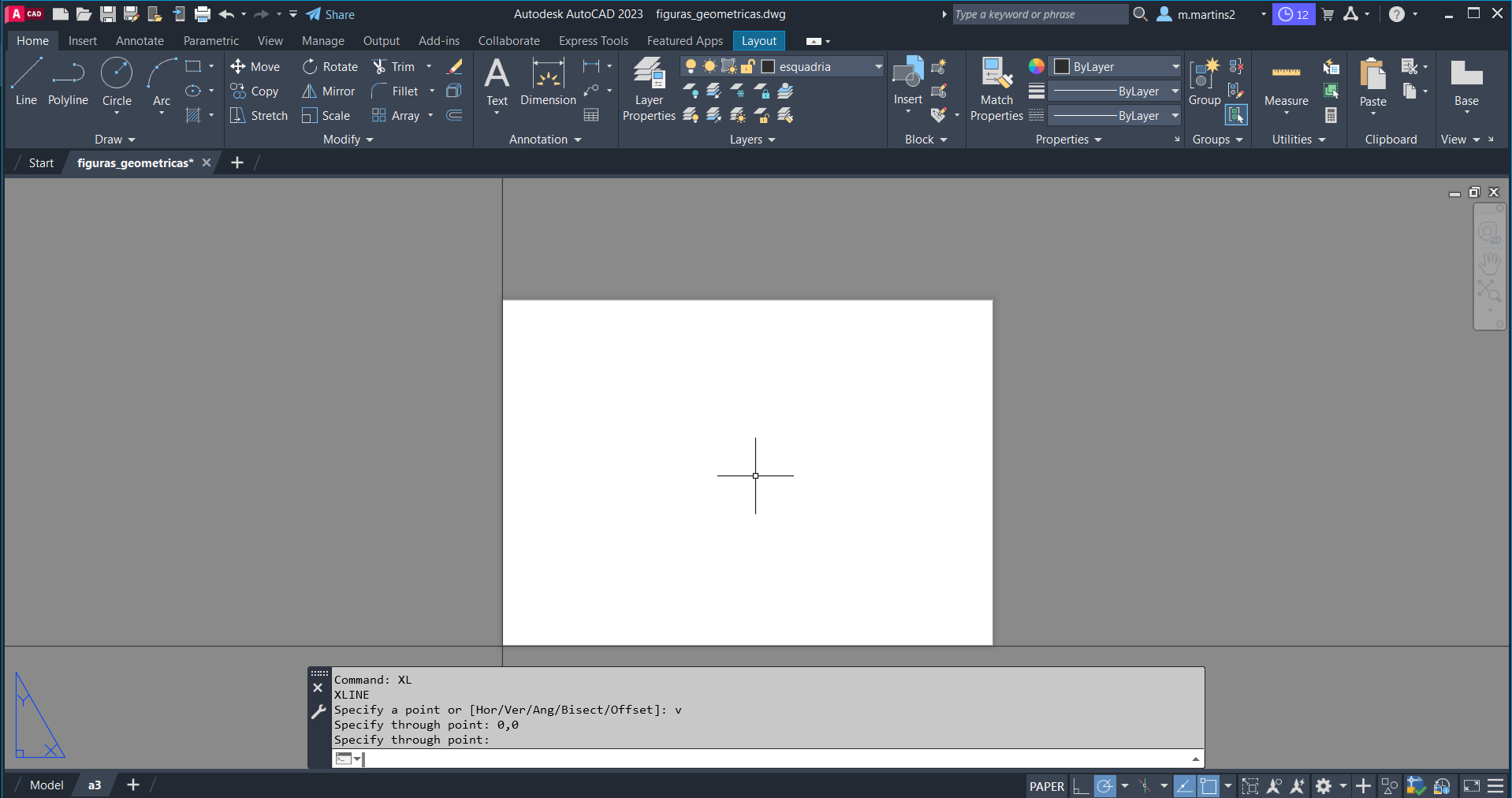
Task: Toggle polar tracking in status bar
Action: coord(1105,786)
